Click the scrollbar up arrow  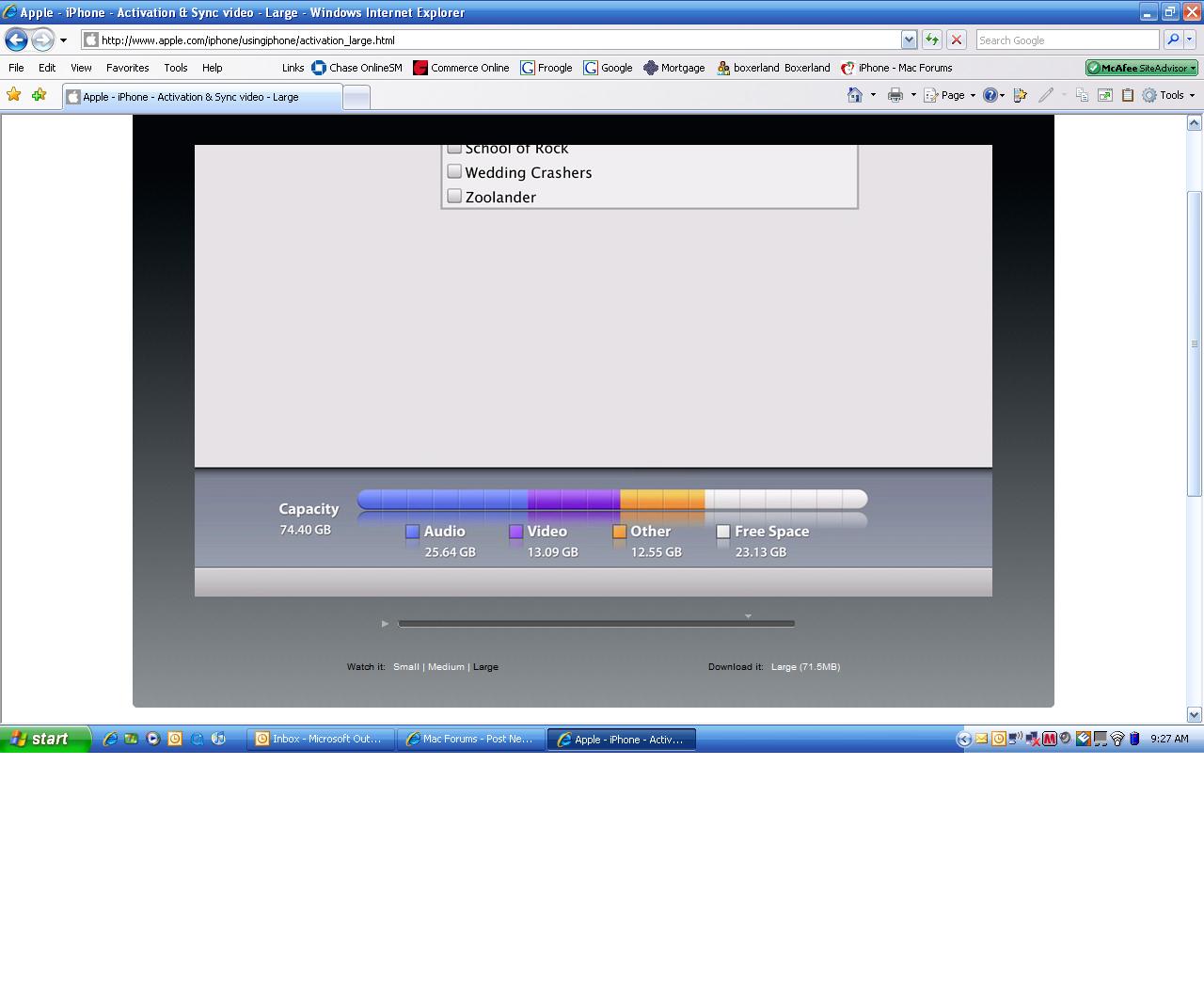(x=1195, y=122)
